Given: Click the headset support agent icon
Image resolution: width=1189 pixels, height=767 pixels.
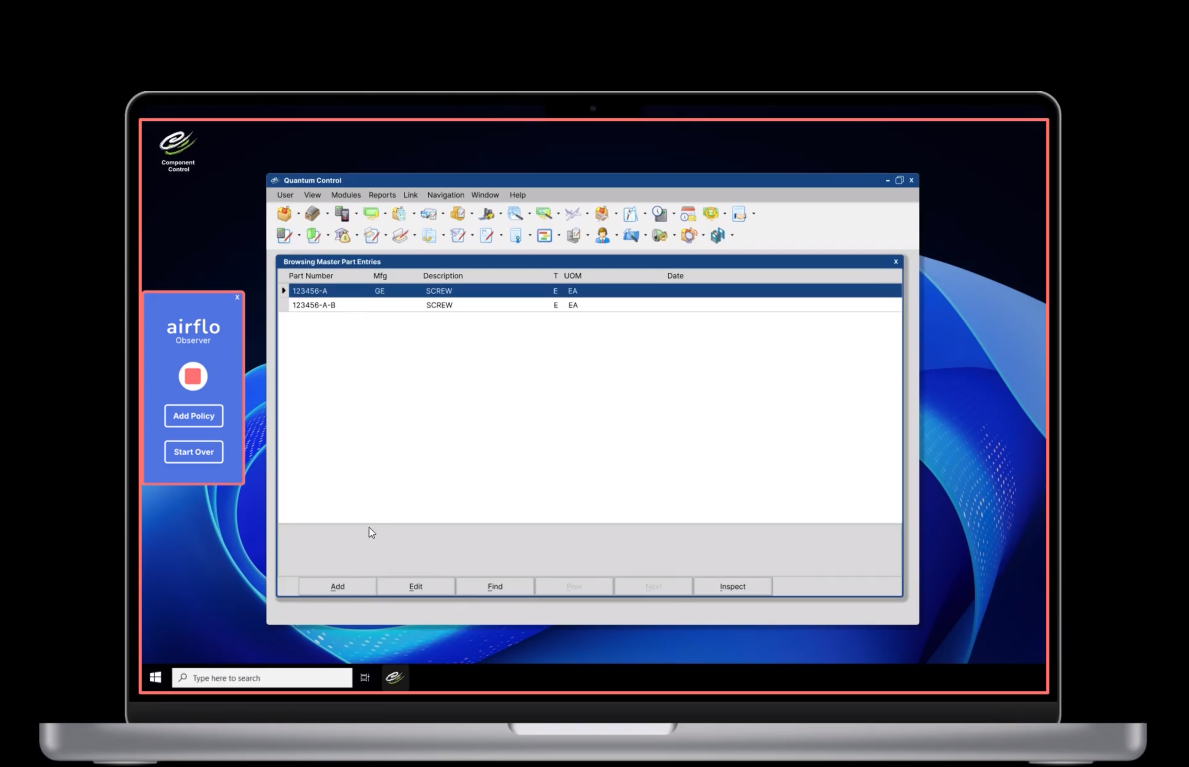Looking at the screenshot, I should click(602, 236).
